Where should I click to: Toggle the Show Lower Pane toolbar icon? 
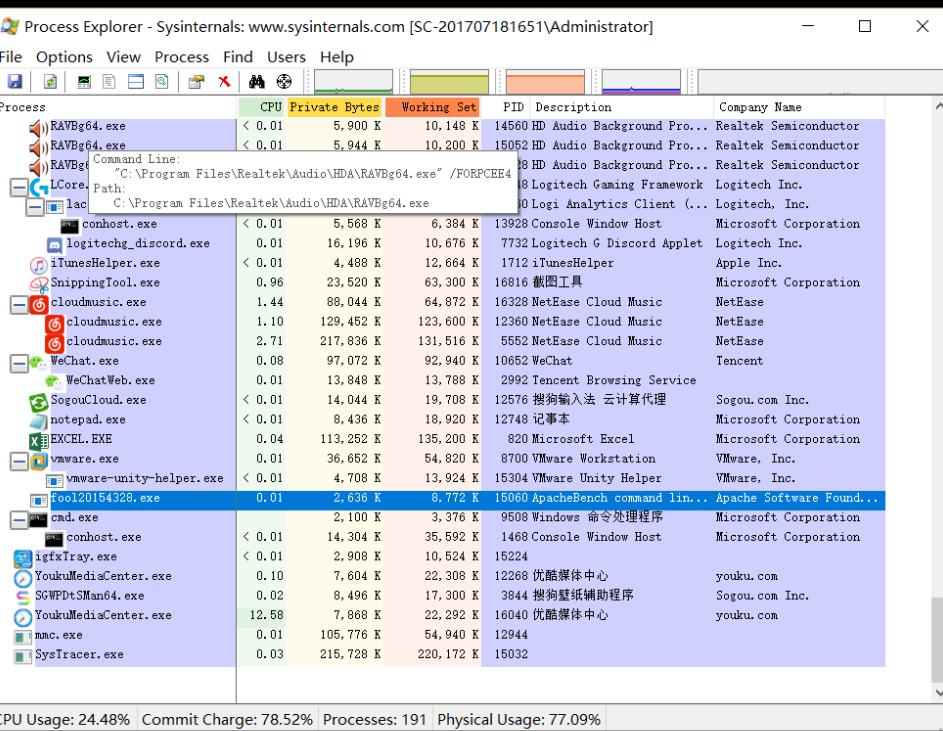click(136, 81)
